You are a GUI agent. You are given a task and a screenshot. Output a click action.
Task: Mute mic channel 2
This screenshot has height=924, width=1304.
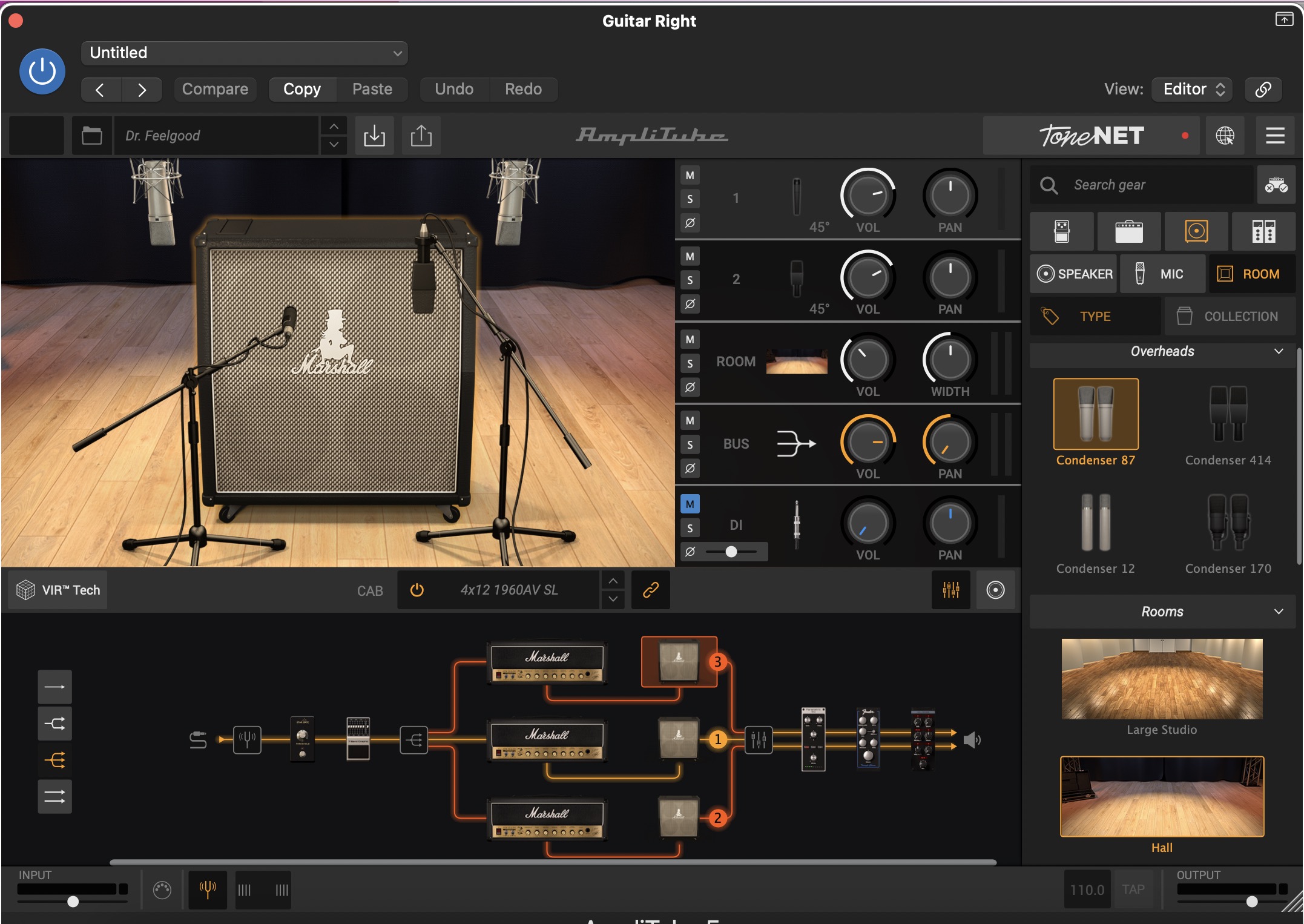tap(690, 257)
